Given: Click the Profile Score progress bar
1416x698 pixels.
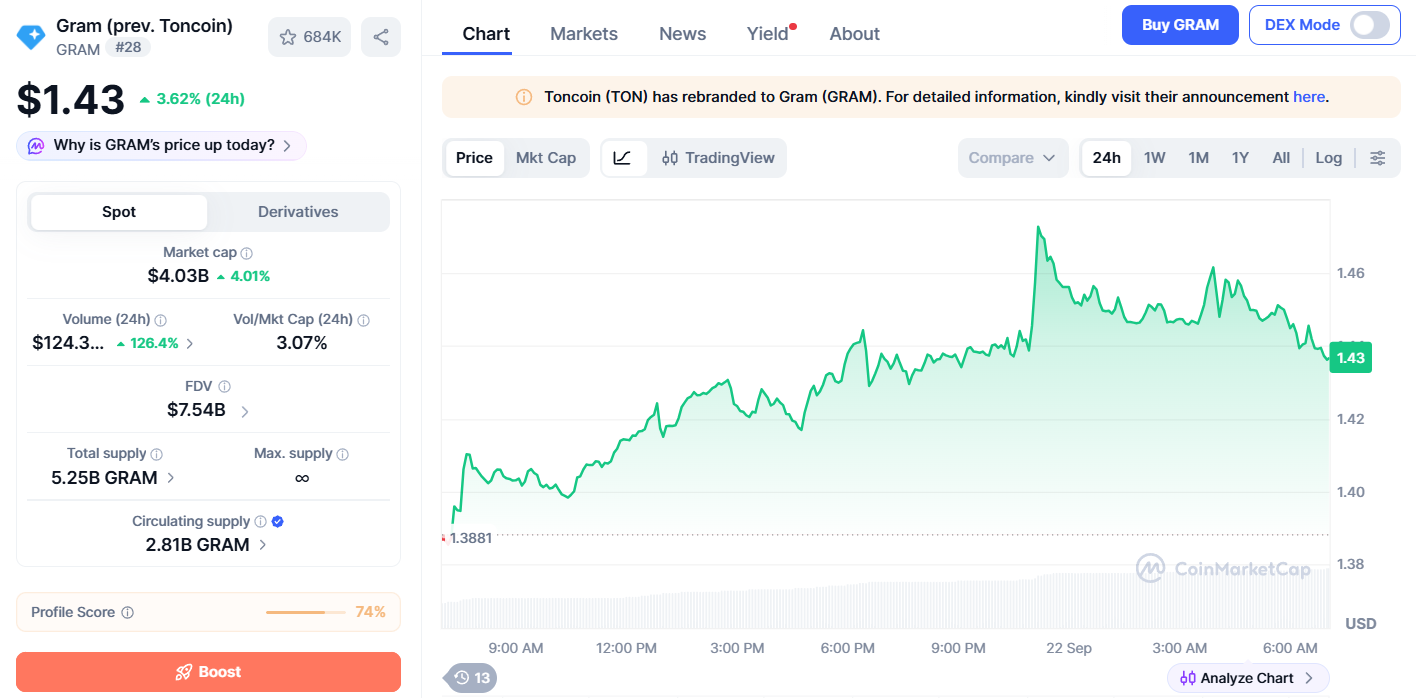Looking at the screenshot, I should (306, 612).
